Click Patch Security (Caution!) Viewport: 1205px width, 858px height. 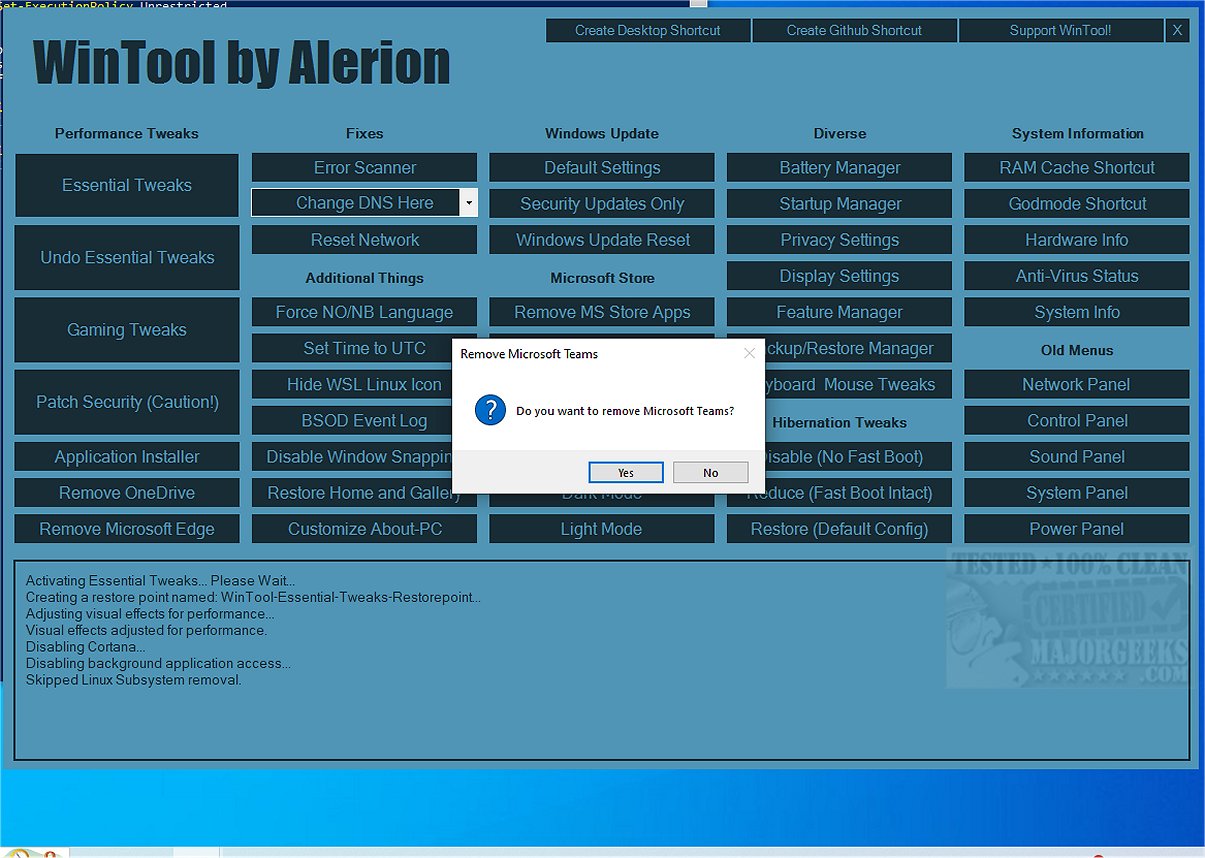coord(127,402)
